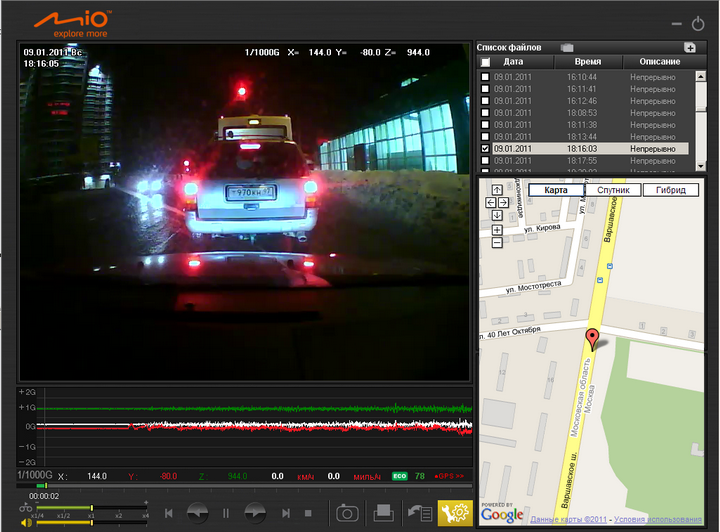Check the 18:08:53 file checkbox
This screenshot has height=532, width=720.
(x=485, y=113)
